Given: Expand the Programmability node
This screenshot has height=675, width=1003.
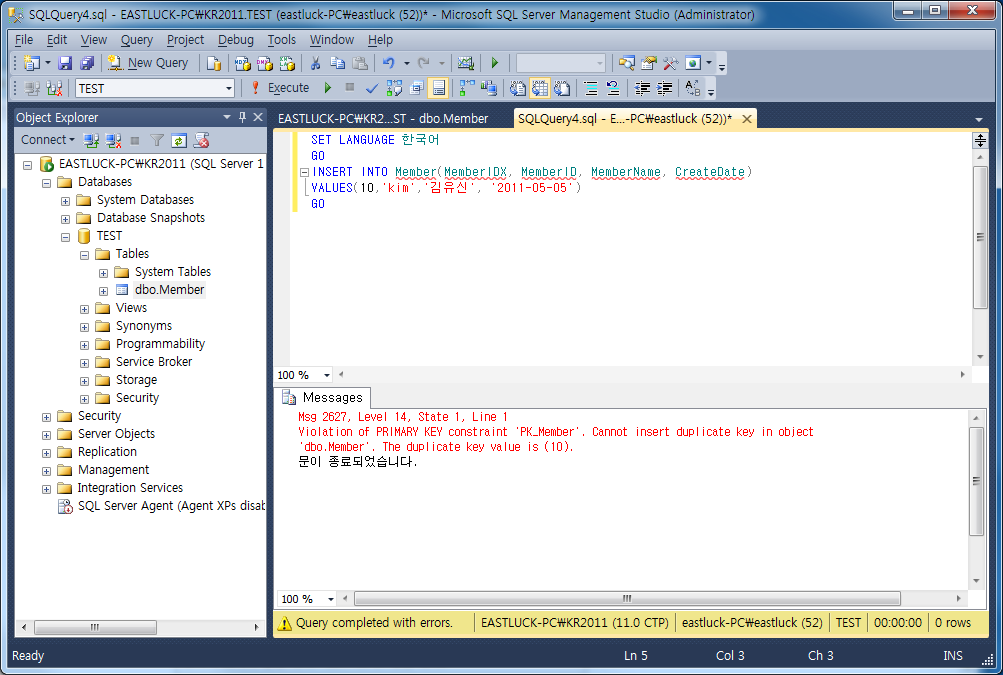Looking at the screenshot, I should [x=84, y=345].
